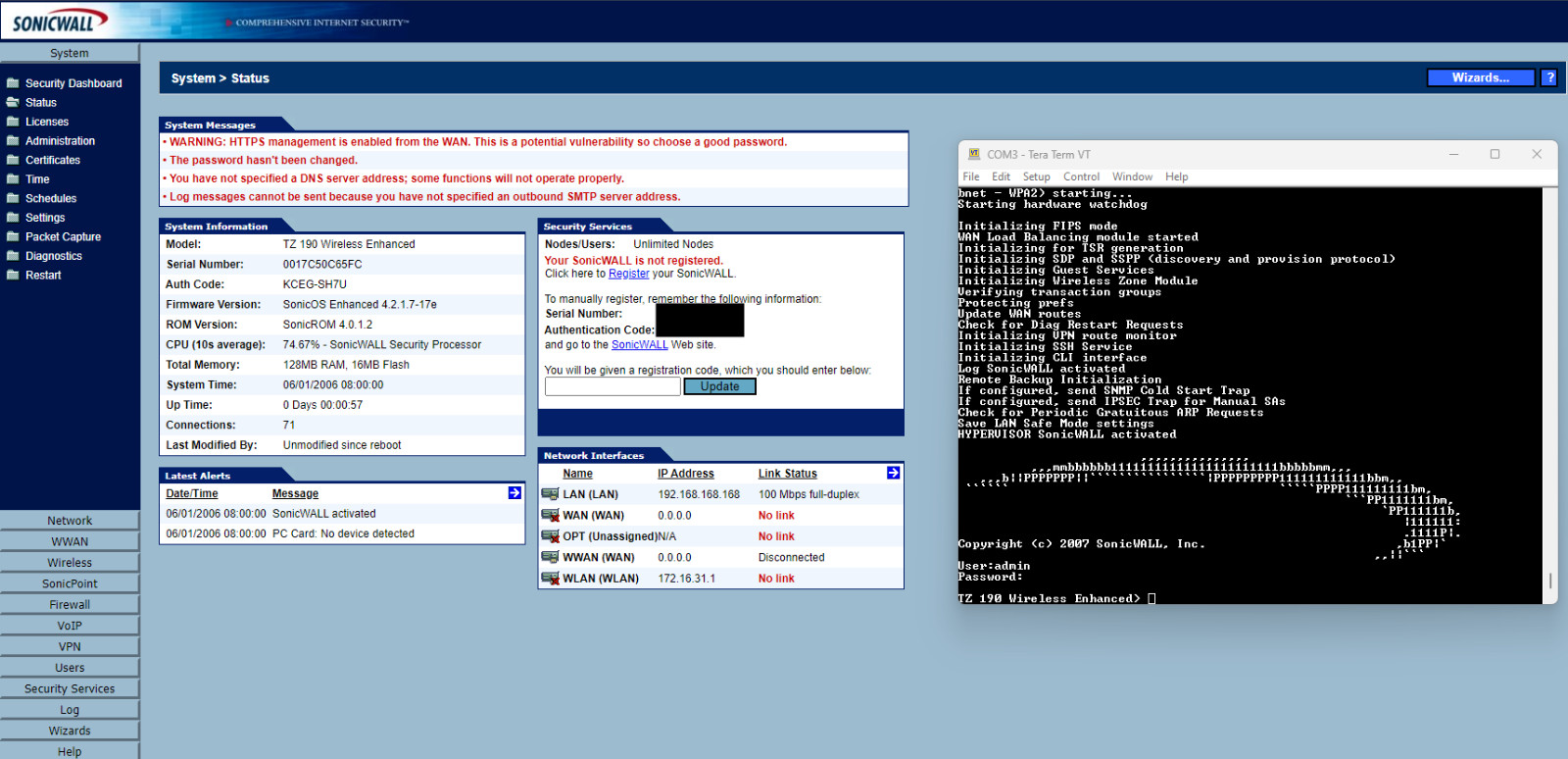Open the Packet Capture page
Image resolution: width=1568 pixels, height=759 pixels.
pyautogui.click(x=63, y=236)
